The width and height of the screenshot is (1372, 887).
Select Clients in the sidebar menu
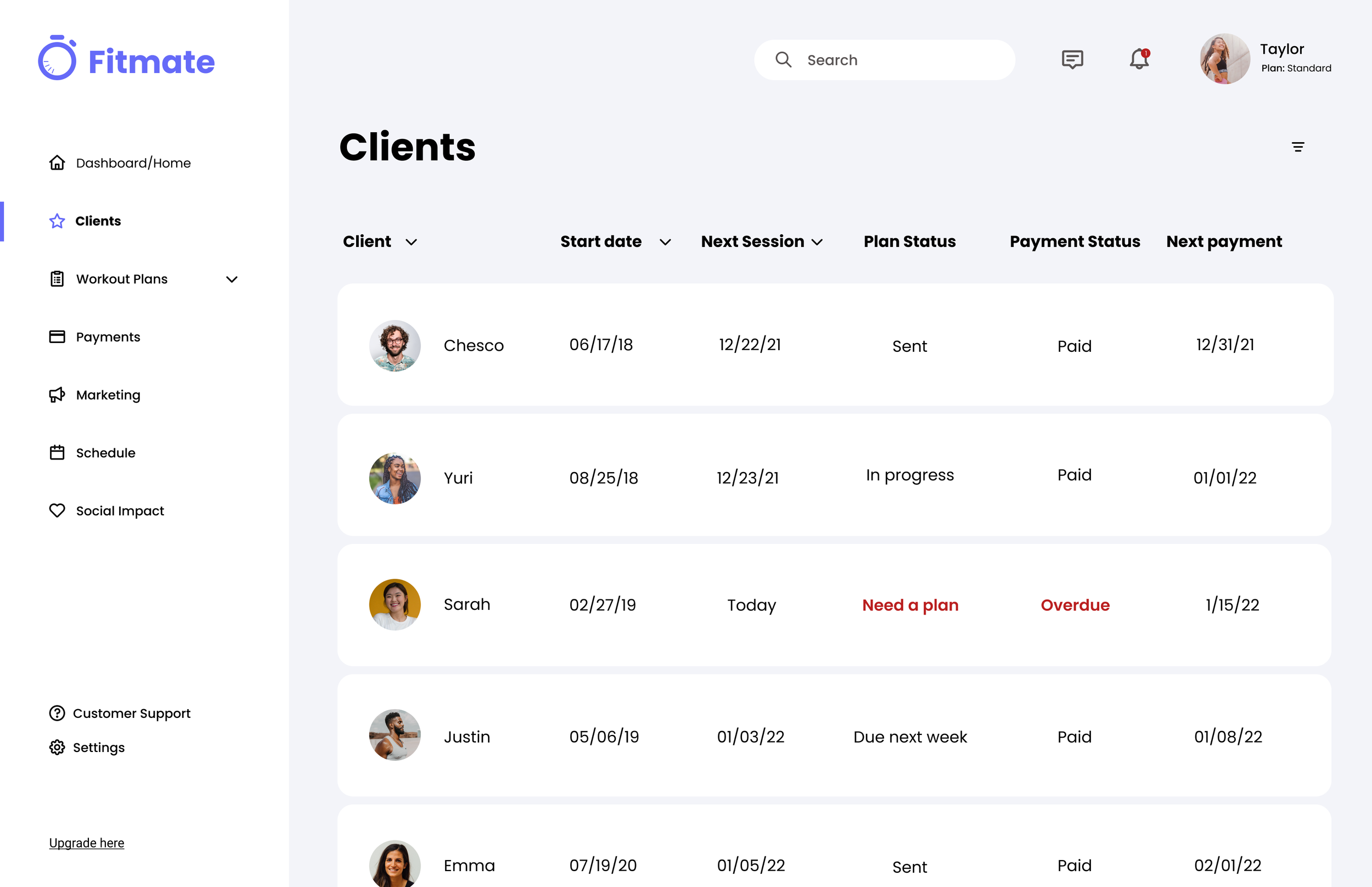pos(98,221)
